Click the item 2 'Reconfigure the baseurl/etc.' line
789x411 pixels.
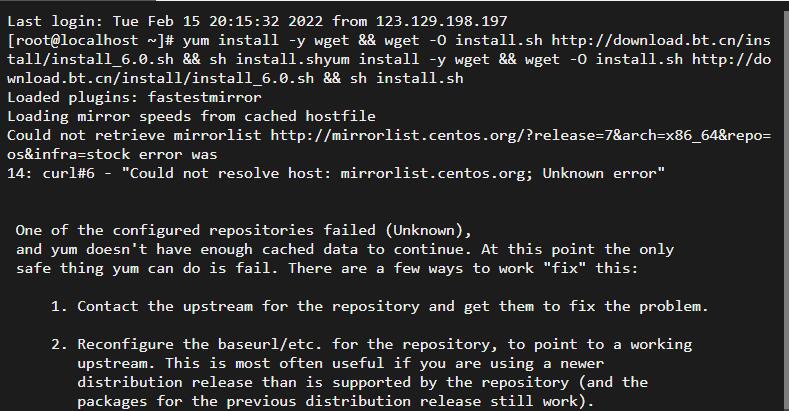[x=372, y=345]
